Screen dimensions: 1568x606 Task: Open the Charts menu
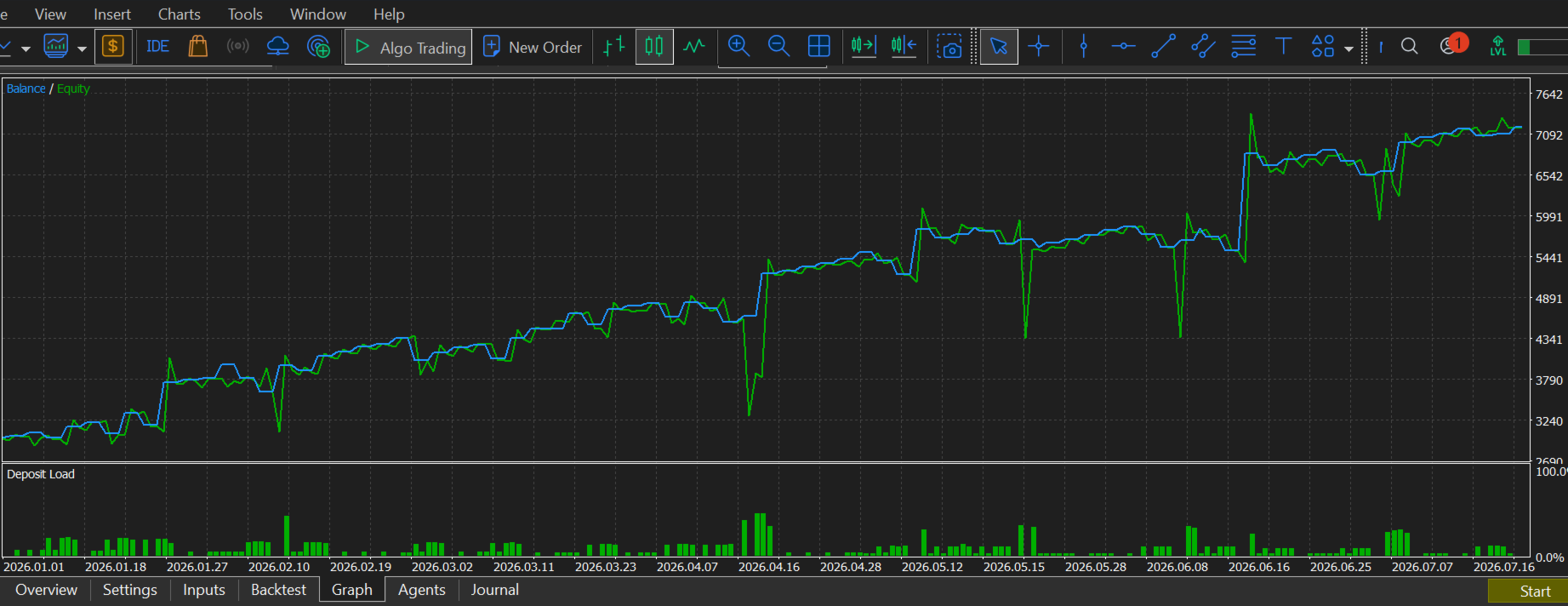pos(180,14)
